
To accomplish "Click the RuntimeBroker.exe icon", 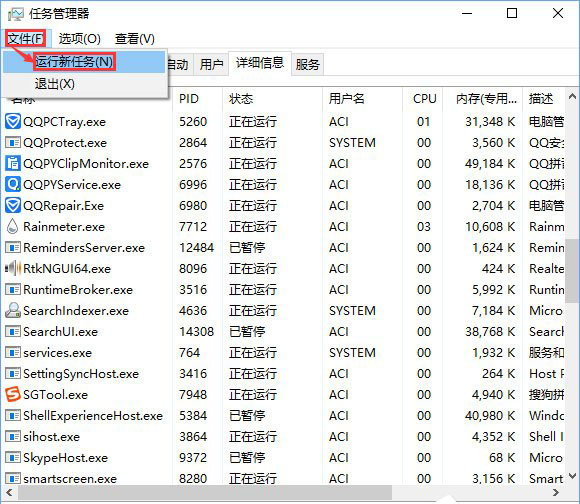I will coord(13,290).
